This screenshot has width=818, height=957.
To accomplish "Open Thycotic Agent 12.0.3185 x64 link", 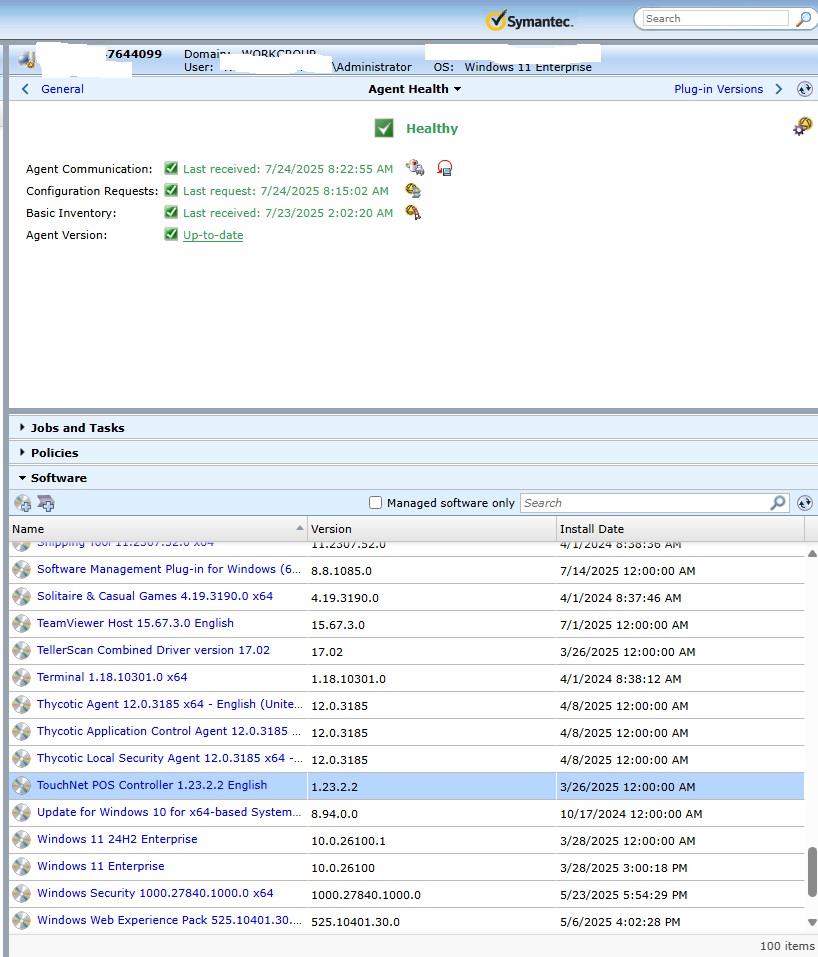I will (170, 704).
